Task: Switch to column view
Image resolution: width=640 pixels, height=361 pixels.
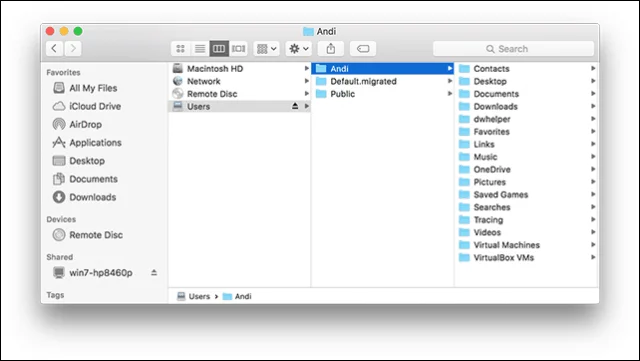Action: (x=219, y=49)
